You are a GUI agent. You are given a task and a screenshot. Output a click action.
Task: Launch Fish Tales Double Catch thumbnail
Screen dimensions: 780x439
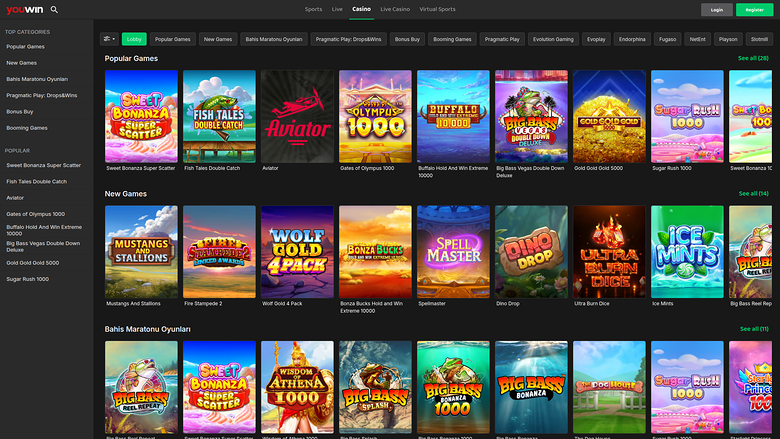[x=219, y=116]
